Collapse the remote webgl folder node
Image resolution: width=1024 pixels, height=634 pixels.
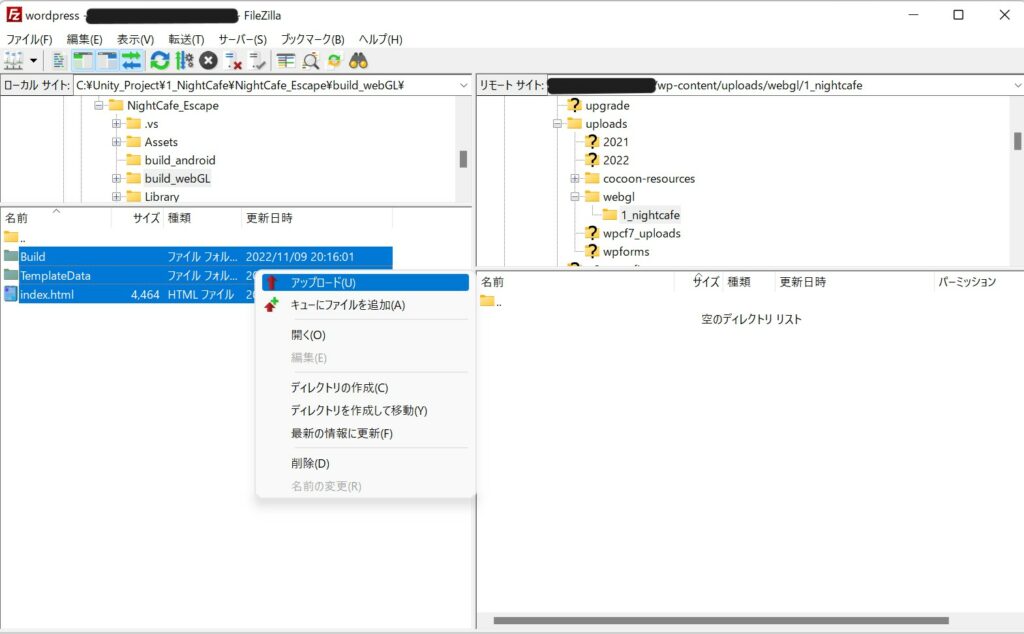click(575, 197)
